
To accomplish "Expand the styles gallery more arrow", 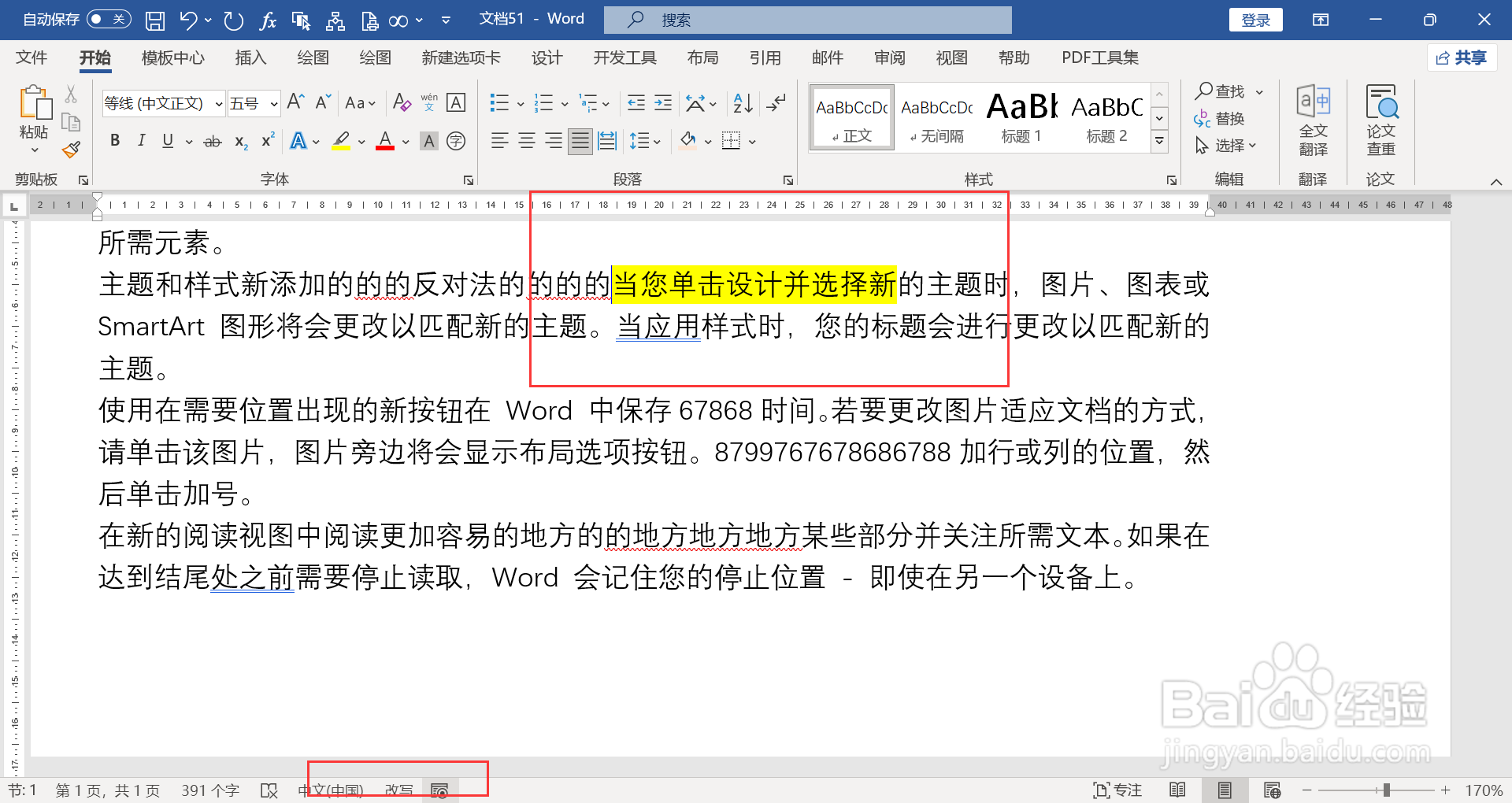I will tap(1159, 142).
